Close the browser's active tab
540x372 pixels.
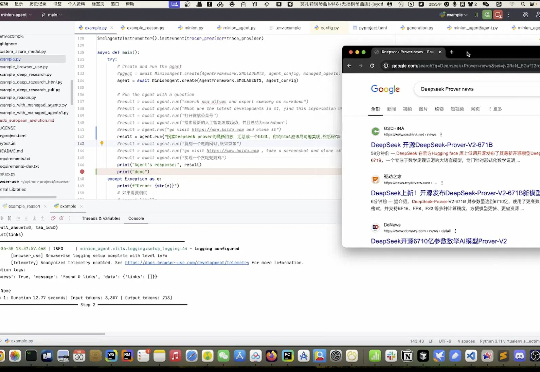point(440,52)
